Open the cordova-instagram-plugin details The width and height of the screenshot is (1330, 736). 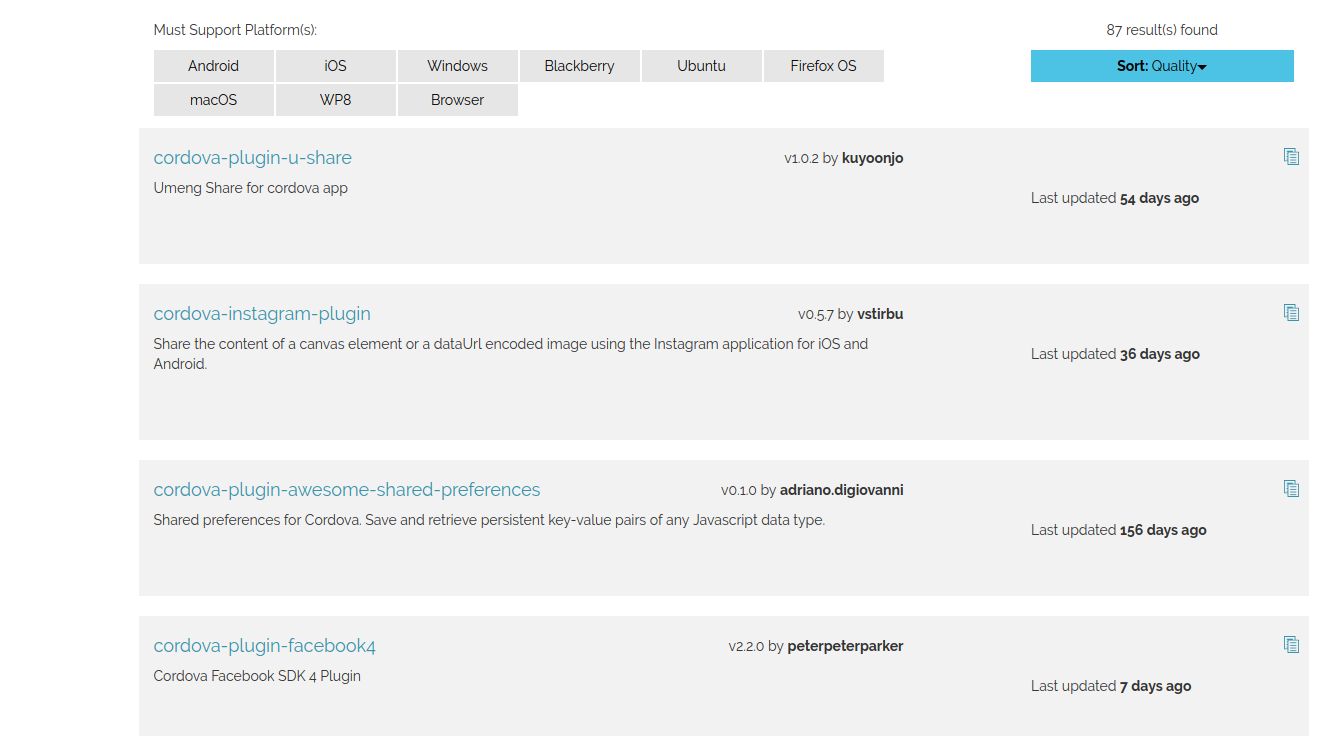point(261,313)
